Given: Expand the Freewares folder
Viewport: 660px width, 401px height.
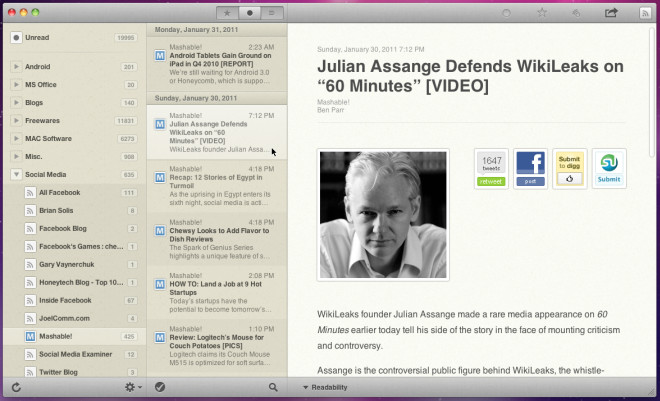Looking at the screenshot, I should pyautogui.click(x=16, y=120).
